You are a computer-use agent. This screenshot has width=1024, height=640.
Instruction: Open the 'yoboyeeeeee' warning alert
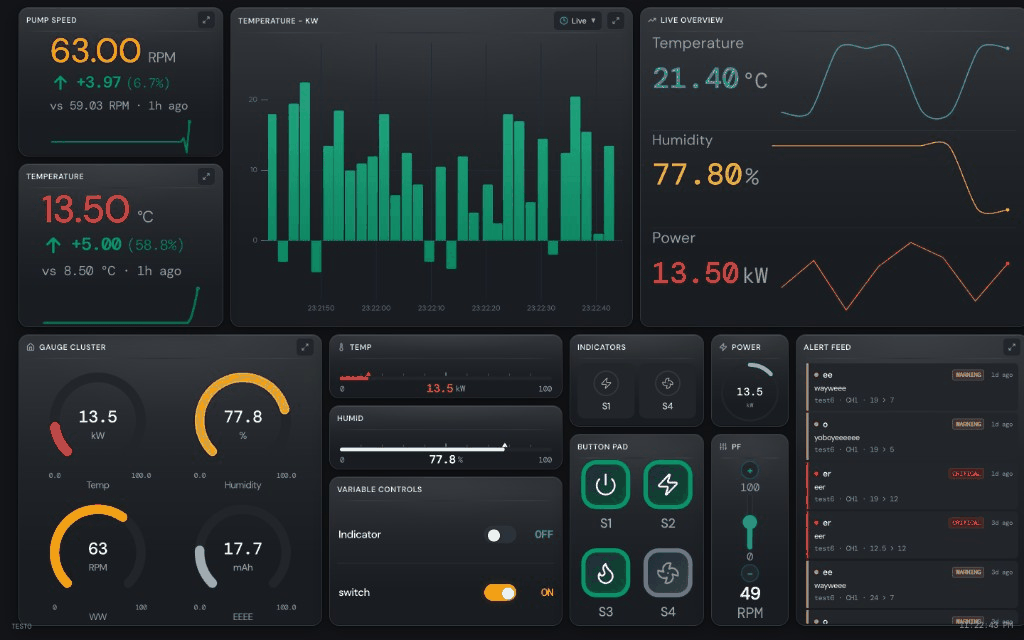912,436
